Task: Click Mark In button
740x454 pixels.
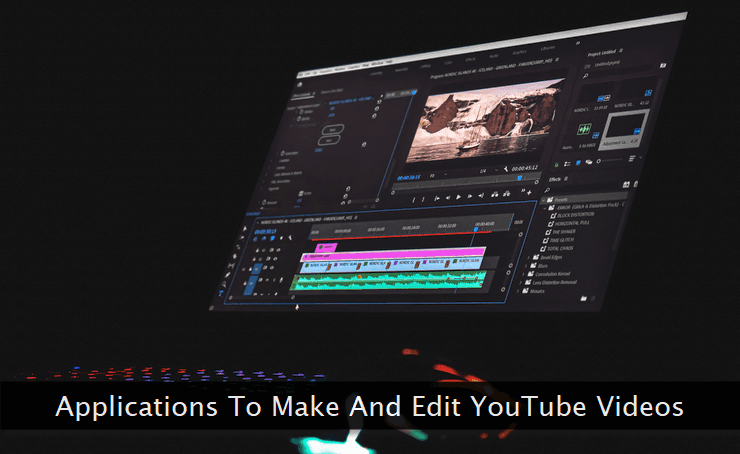Action: point(414,200)
